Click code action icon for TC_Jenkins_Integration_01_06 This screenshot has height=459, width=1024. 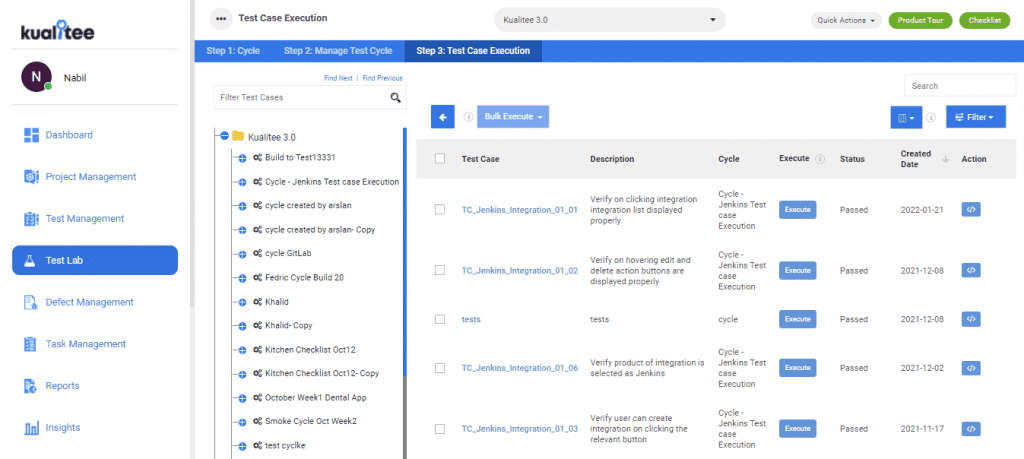coord(971,368)
